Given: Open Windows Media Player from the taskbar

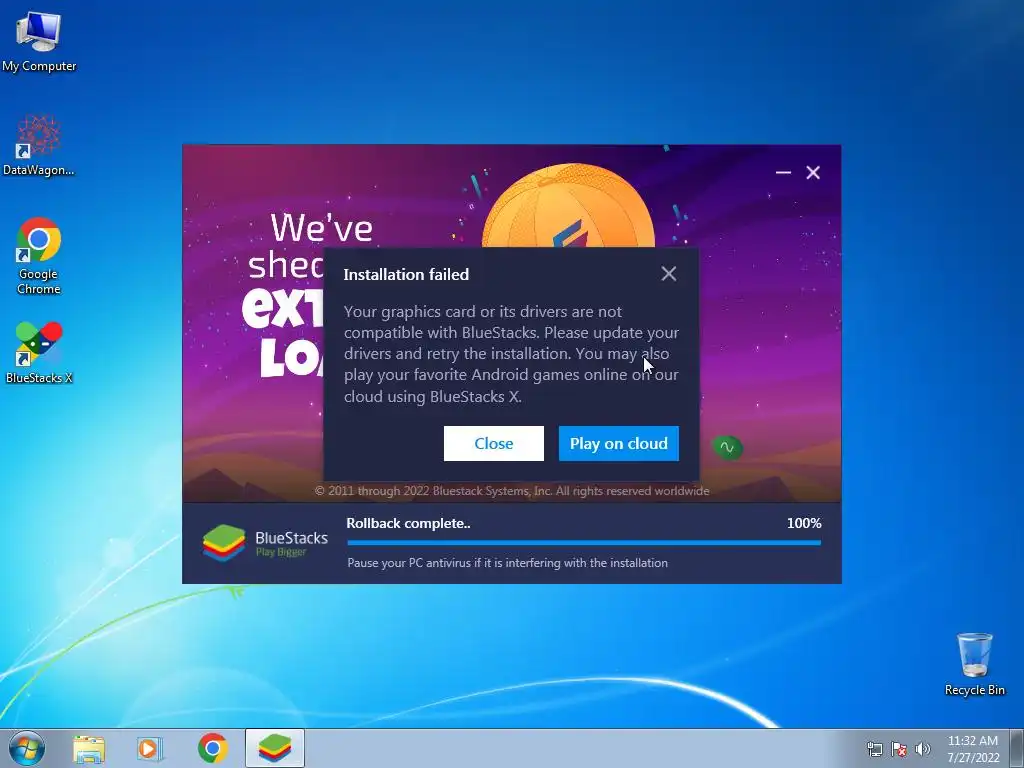Looking at the screenshot, I should point(150,748).
